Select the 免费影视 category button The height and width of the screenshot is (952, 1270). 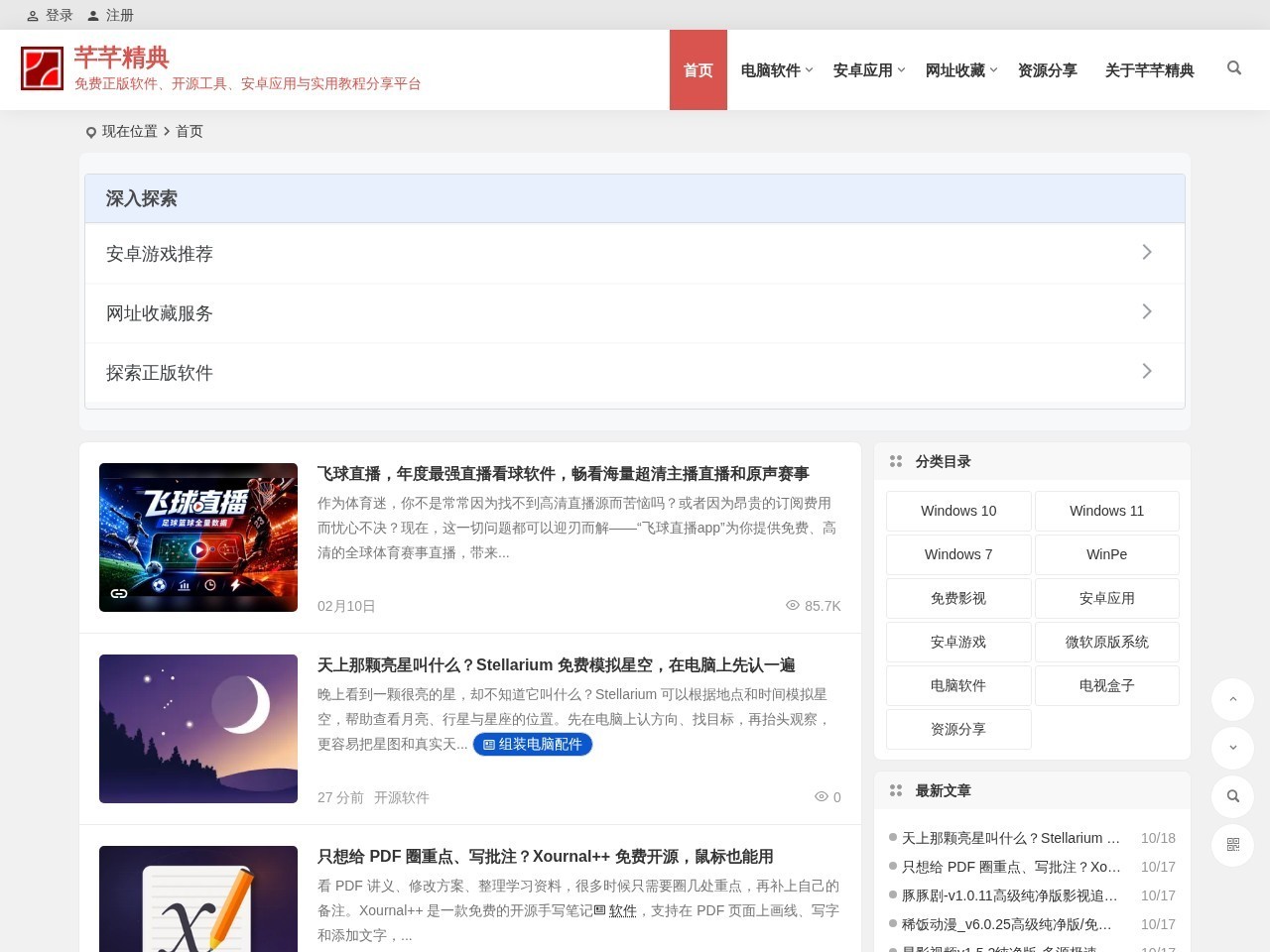[x=958, y=598]
